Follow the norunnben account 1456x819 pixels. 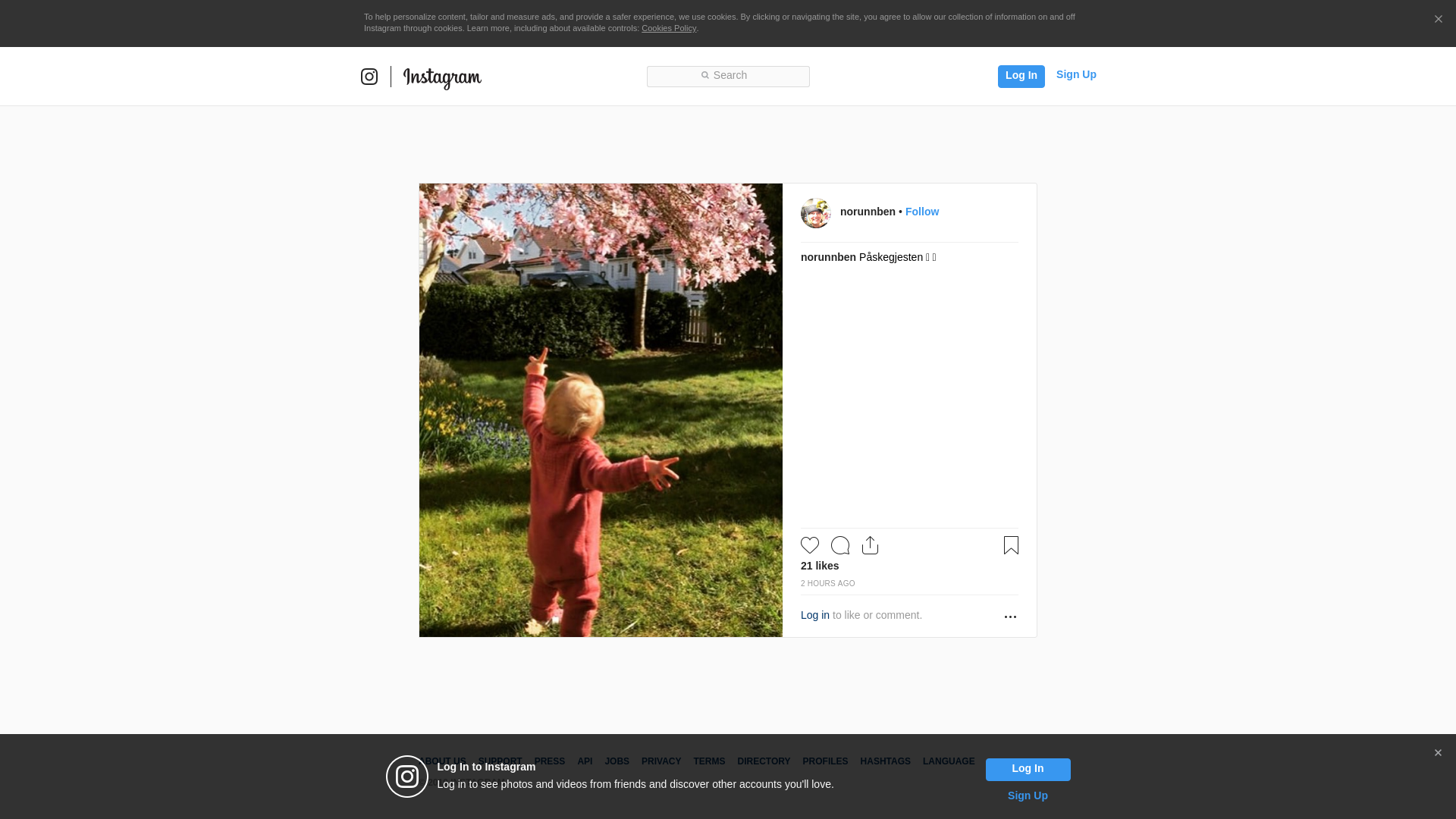coord(922,212)
